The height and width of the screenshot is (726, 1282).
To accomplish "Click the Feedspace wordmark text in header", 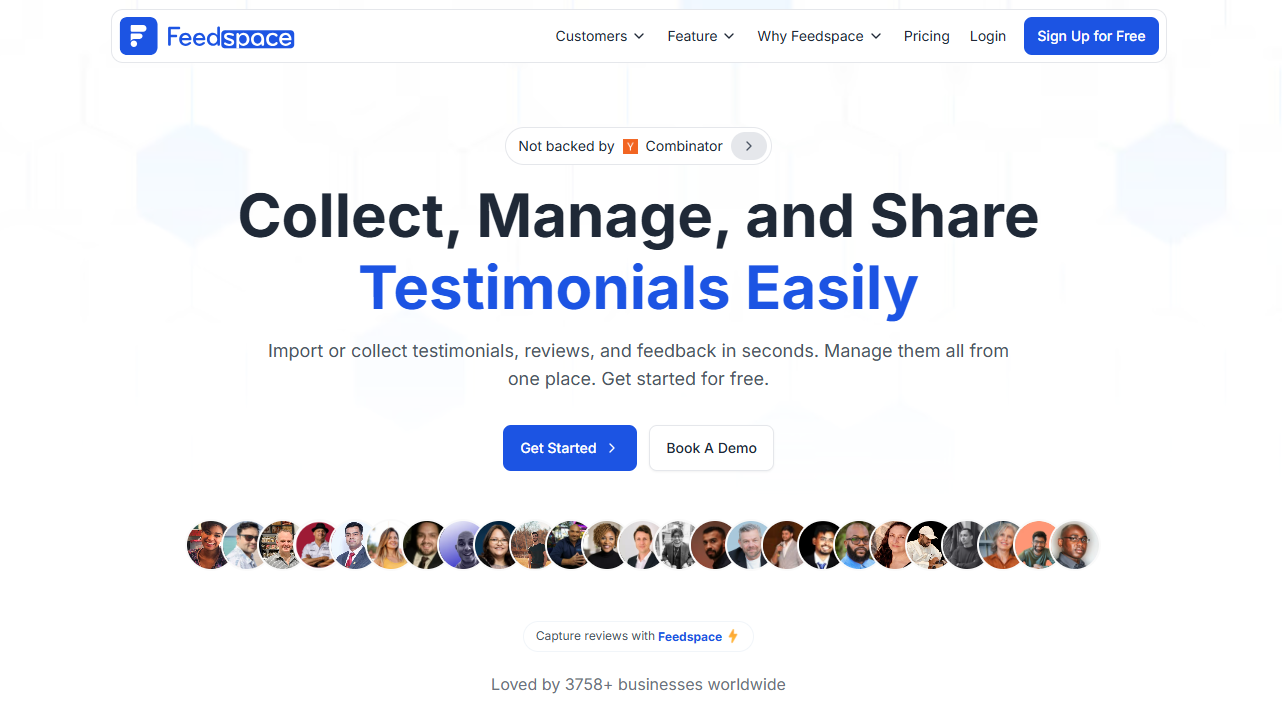I will (x=230, y=37).
